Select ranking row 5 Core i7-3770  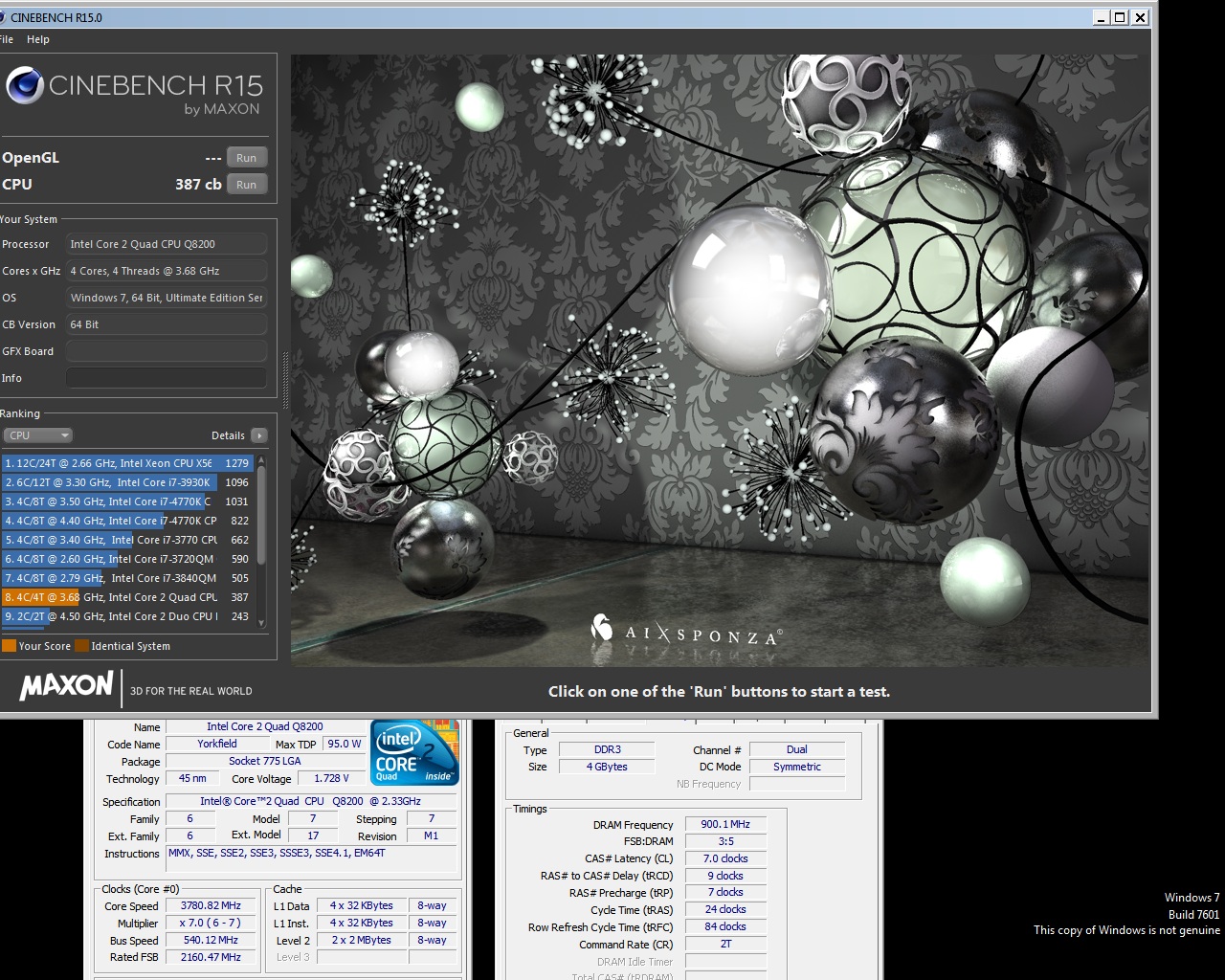127,540
